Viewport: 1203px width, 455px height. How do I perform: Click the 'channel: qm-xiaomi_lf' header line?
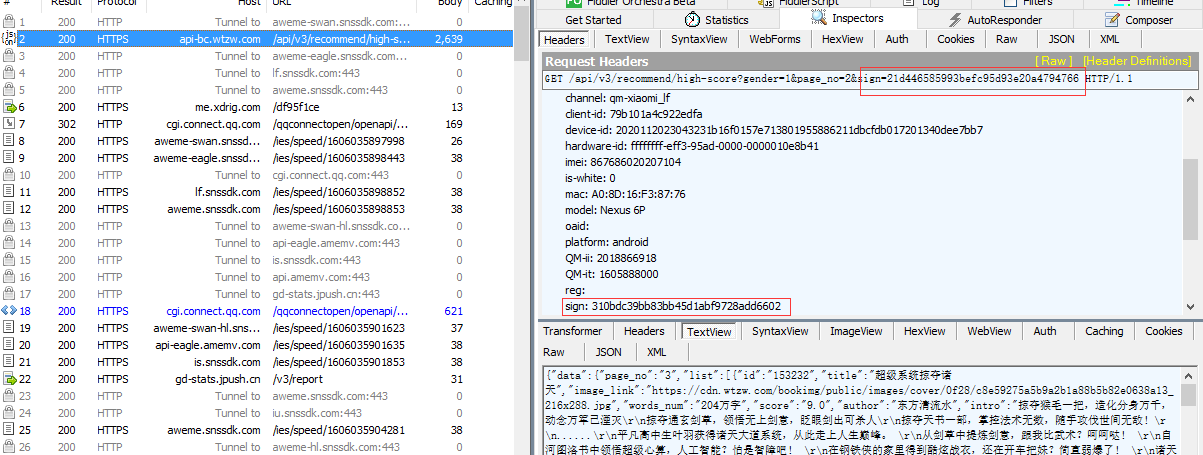(620, 98)
